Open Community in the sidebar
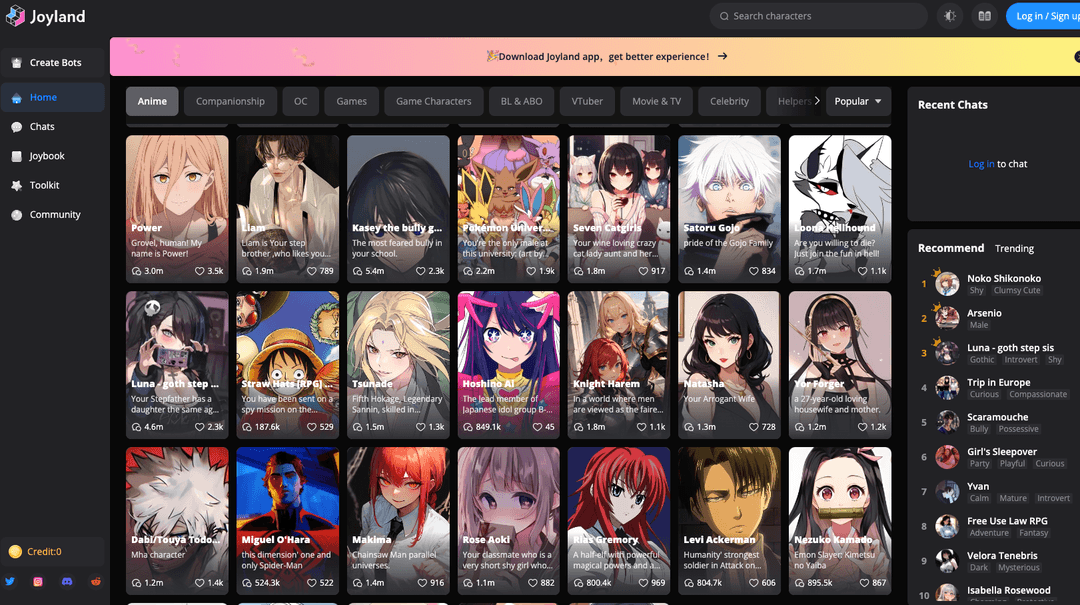 click(52, 215)
